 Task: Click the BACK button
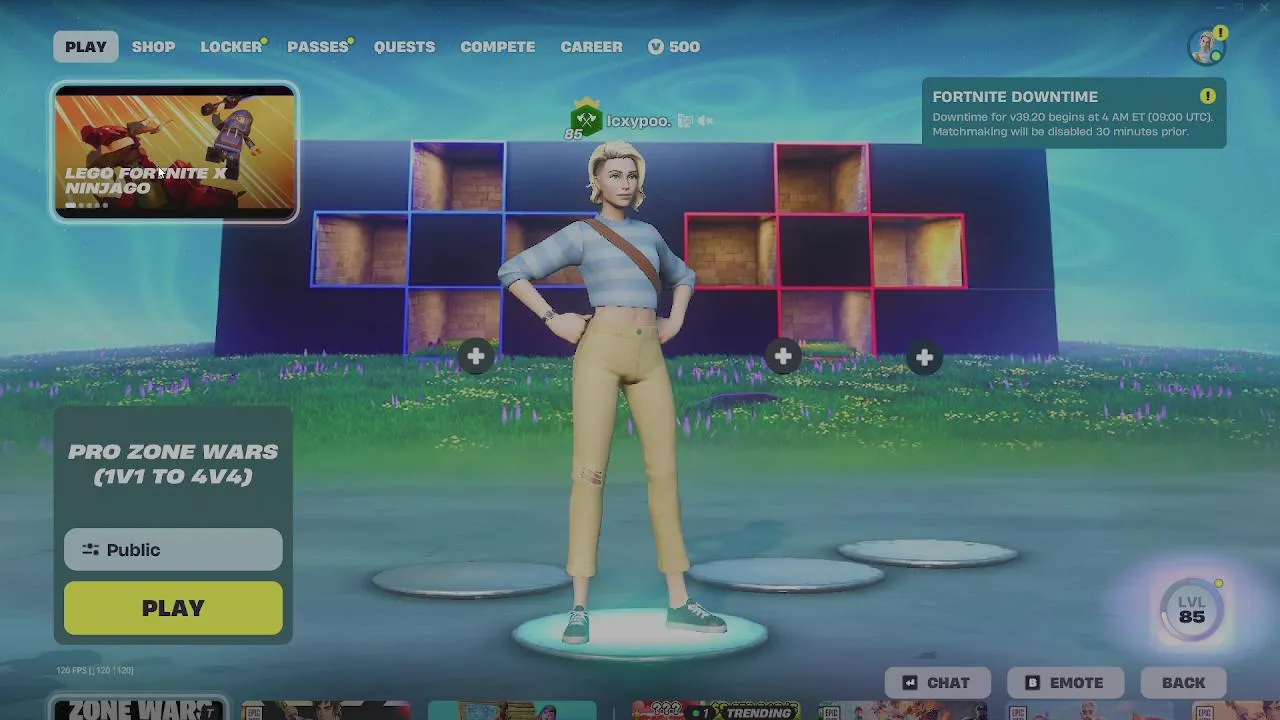click(1183, 682)
